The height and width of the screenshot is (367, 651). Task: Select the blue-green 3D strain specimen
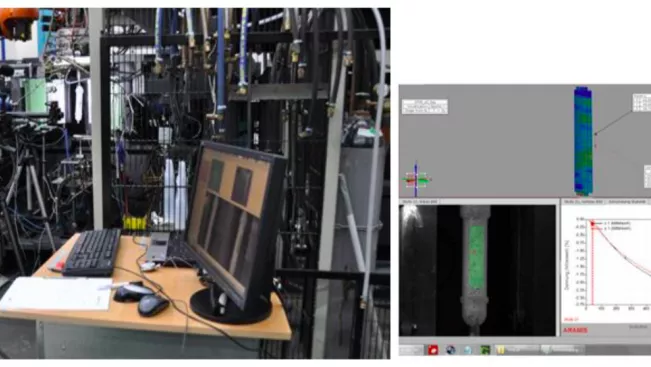click(583, 141)
